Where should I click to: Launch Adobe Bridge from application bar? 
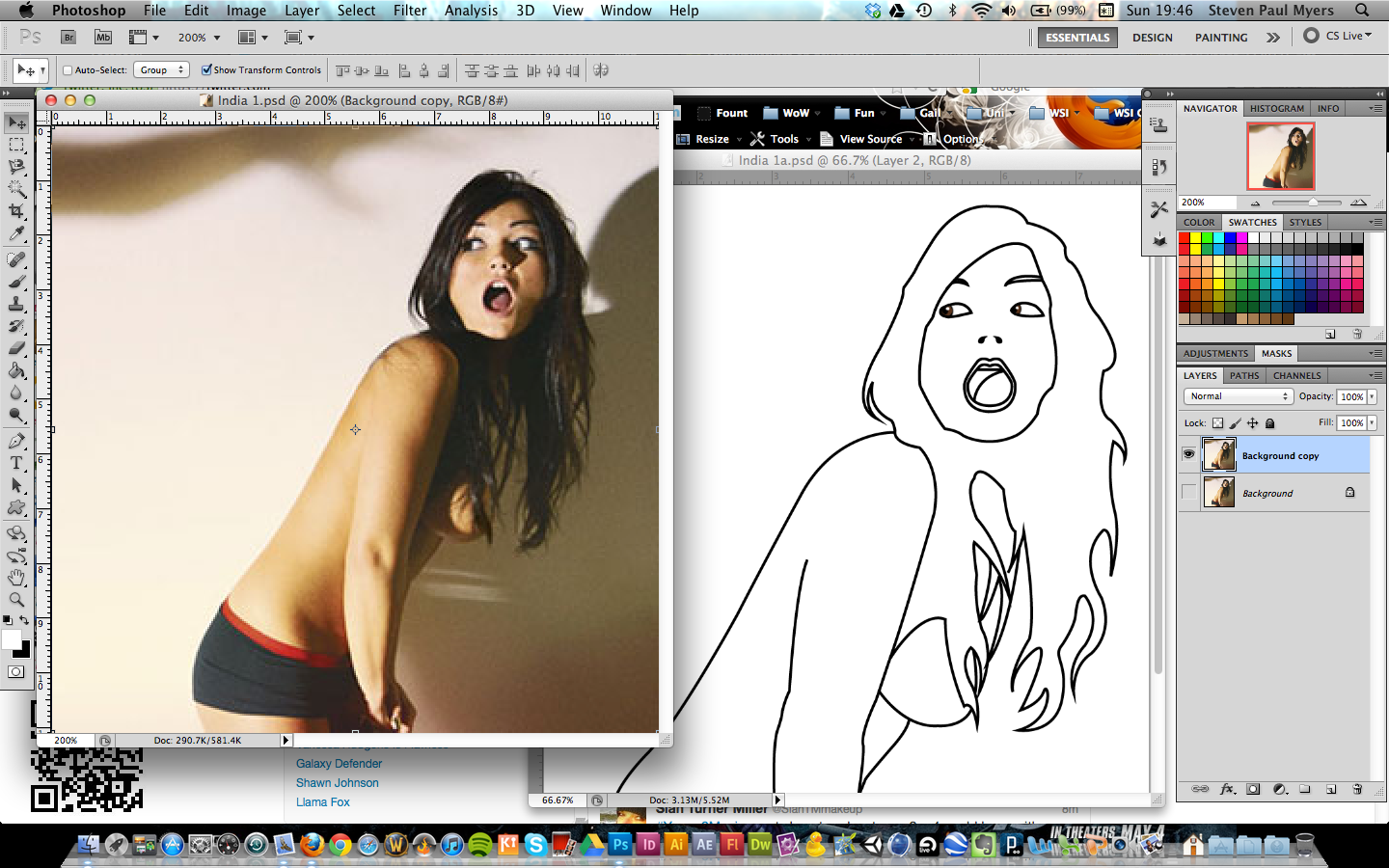tap(68, 38)
